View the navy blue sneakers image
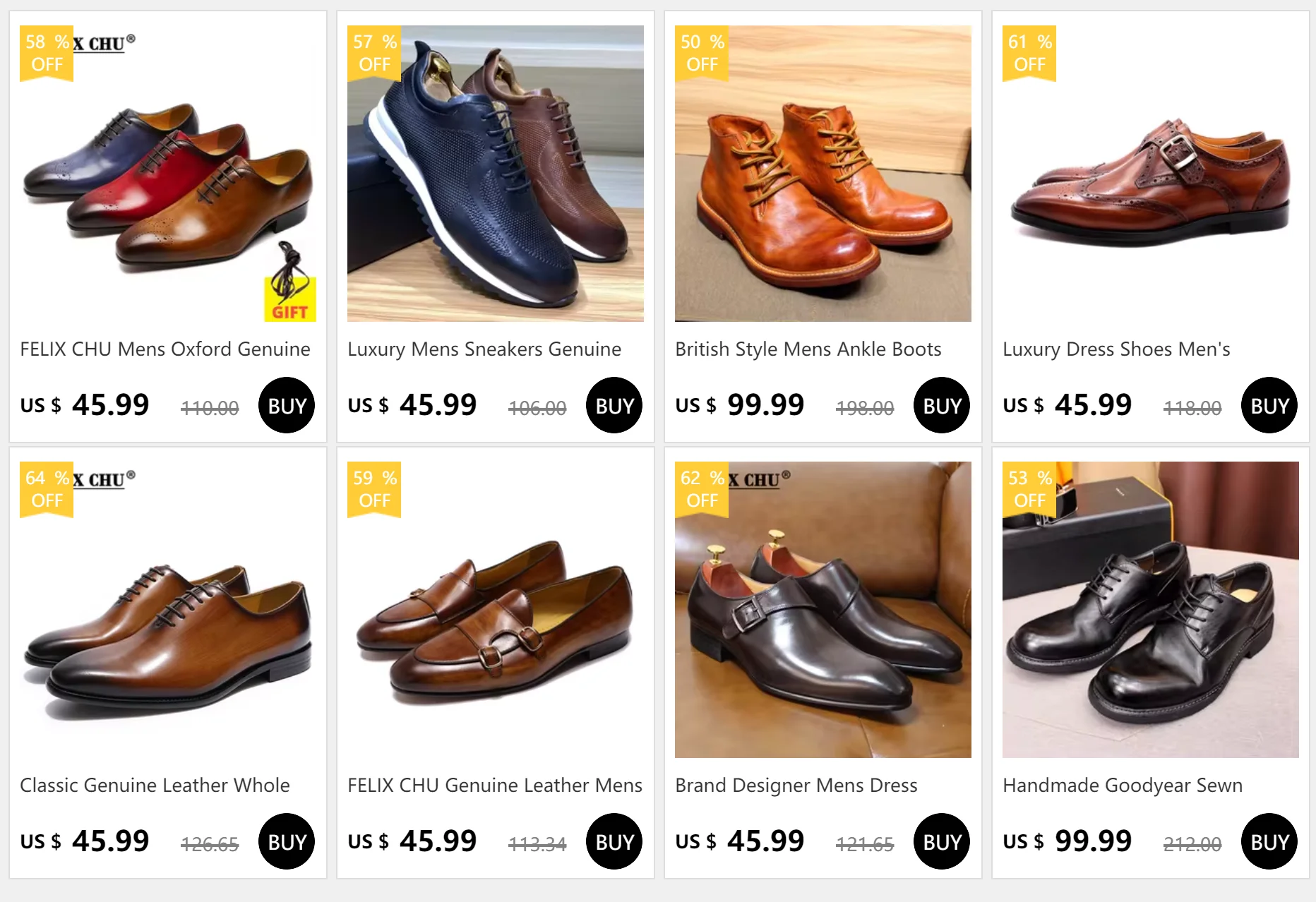The image size is (1316, 902). pyautogui.click(x=496, y=174)
